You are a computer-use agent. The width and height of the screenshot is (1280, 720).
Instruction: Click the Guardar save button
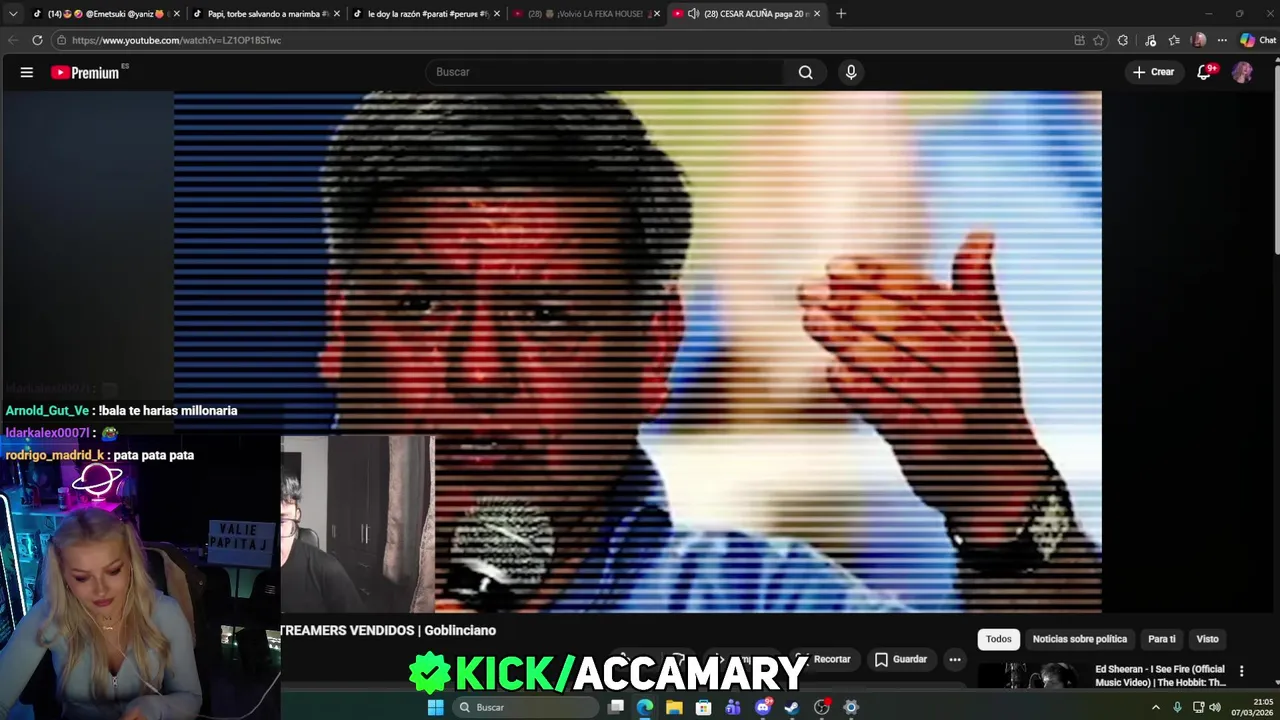tap(901, 659)
